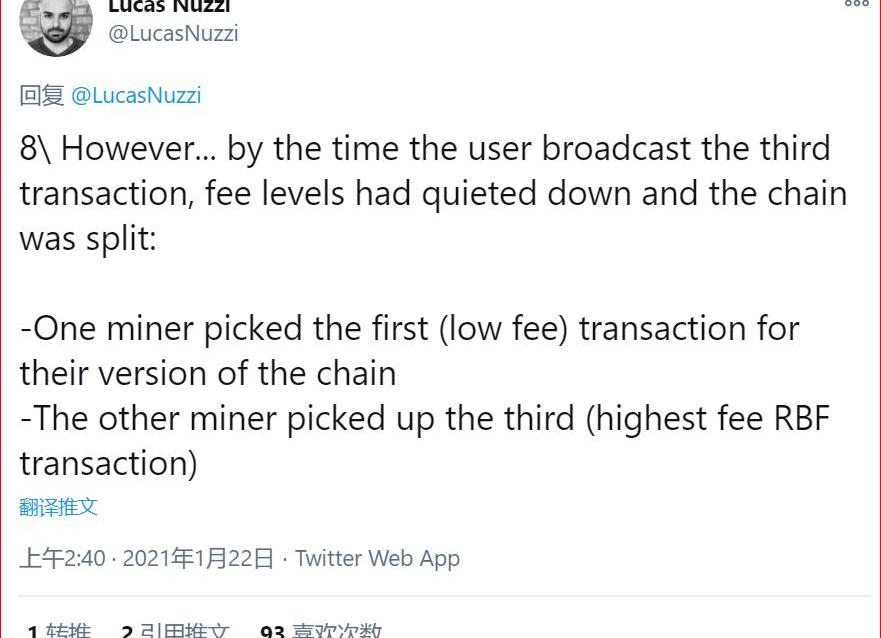Open the more options three-dot menu
Image resolution: width=881 pixels, height=638 pixels.
(856, 4)
